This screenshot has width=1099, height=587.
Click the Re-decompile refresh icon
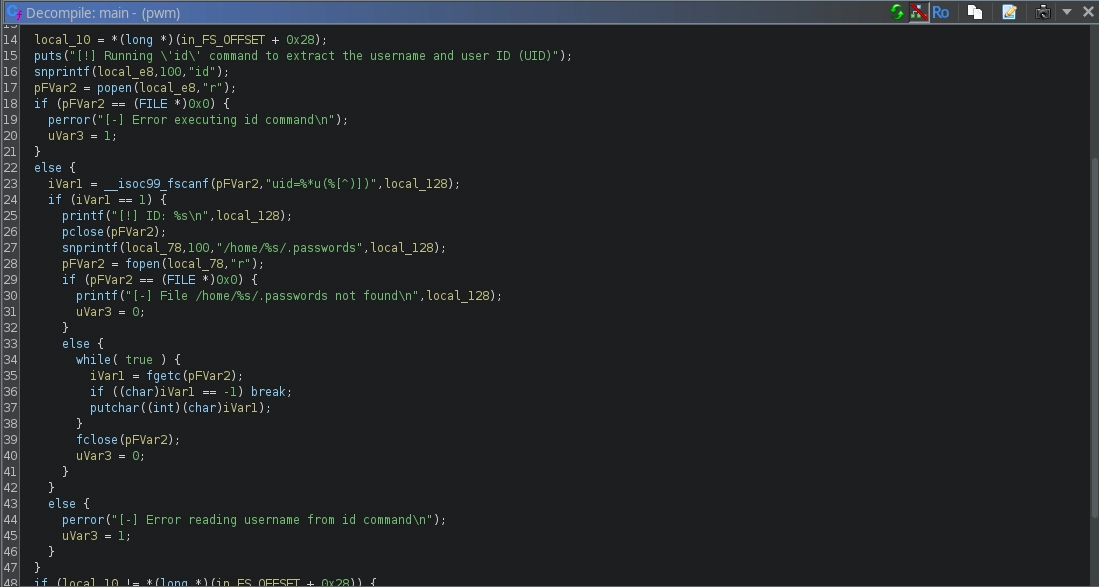[x=897, y=12]
